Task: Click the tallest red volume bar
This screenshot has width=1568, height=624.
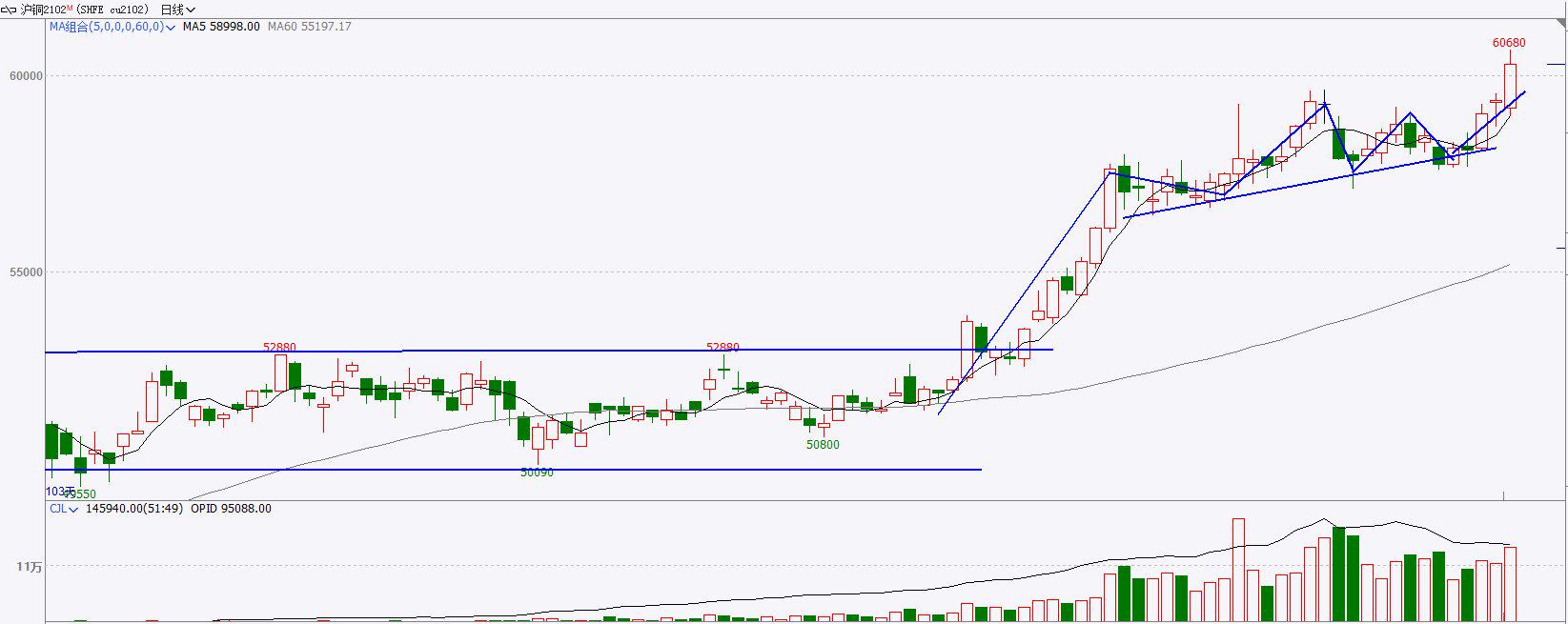Action: [x=1238, y=570]
